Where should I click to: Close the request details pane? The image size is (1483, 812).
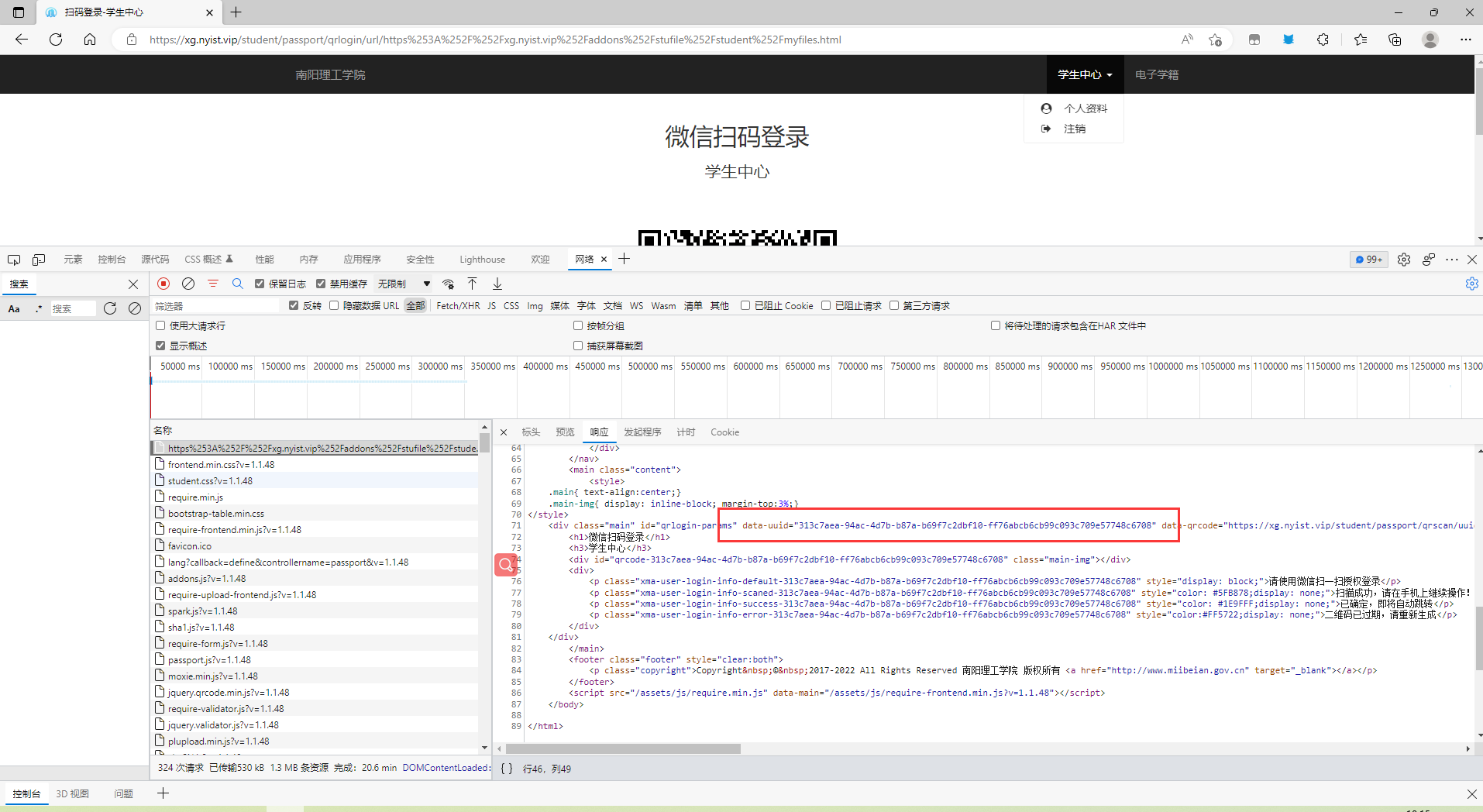tap(504, 432)
